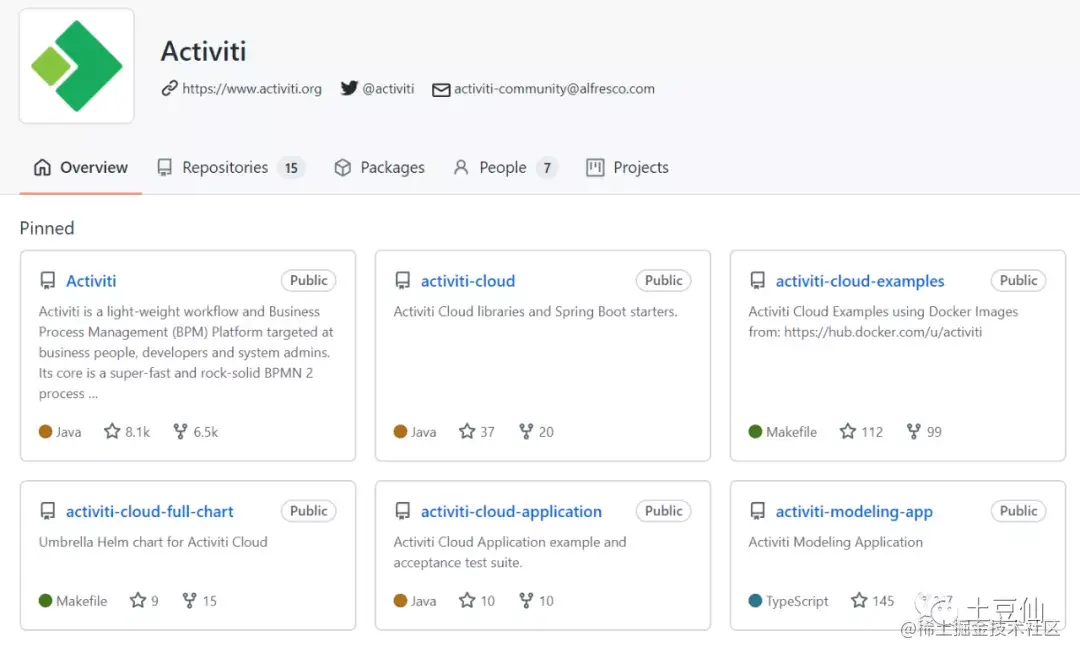1080x658 pixels.
Task: Click the email envelope icon
Action: click(441, 89)
